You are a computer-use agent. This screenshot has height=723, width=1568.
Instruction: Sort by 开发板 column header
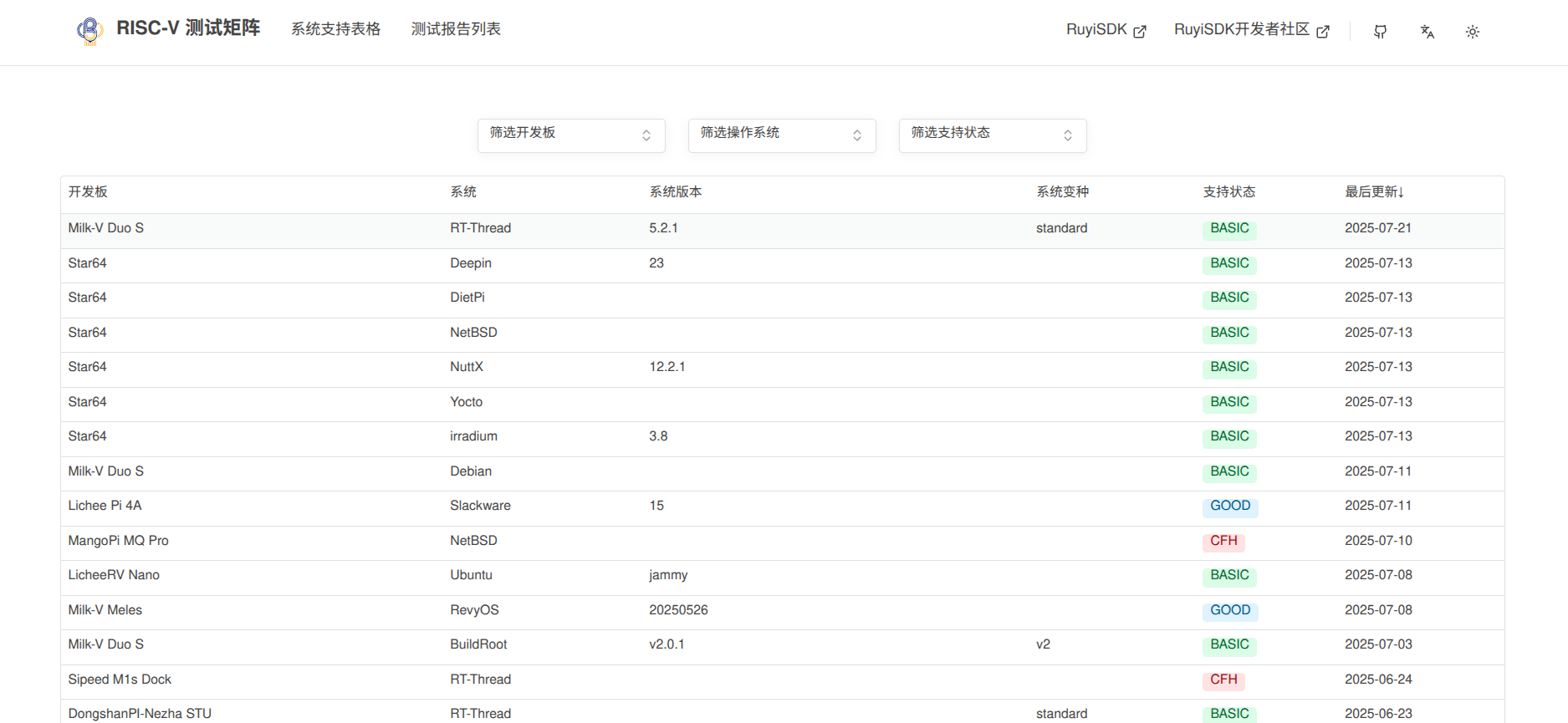tap(88, 192)
